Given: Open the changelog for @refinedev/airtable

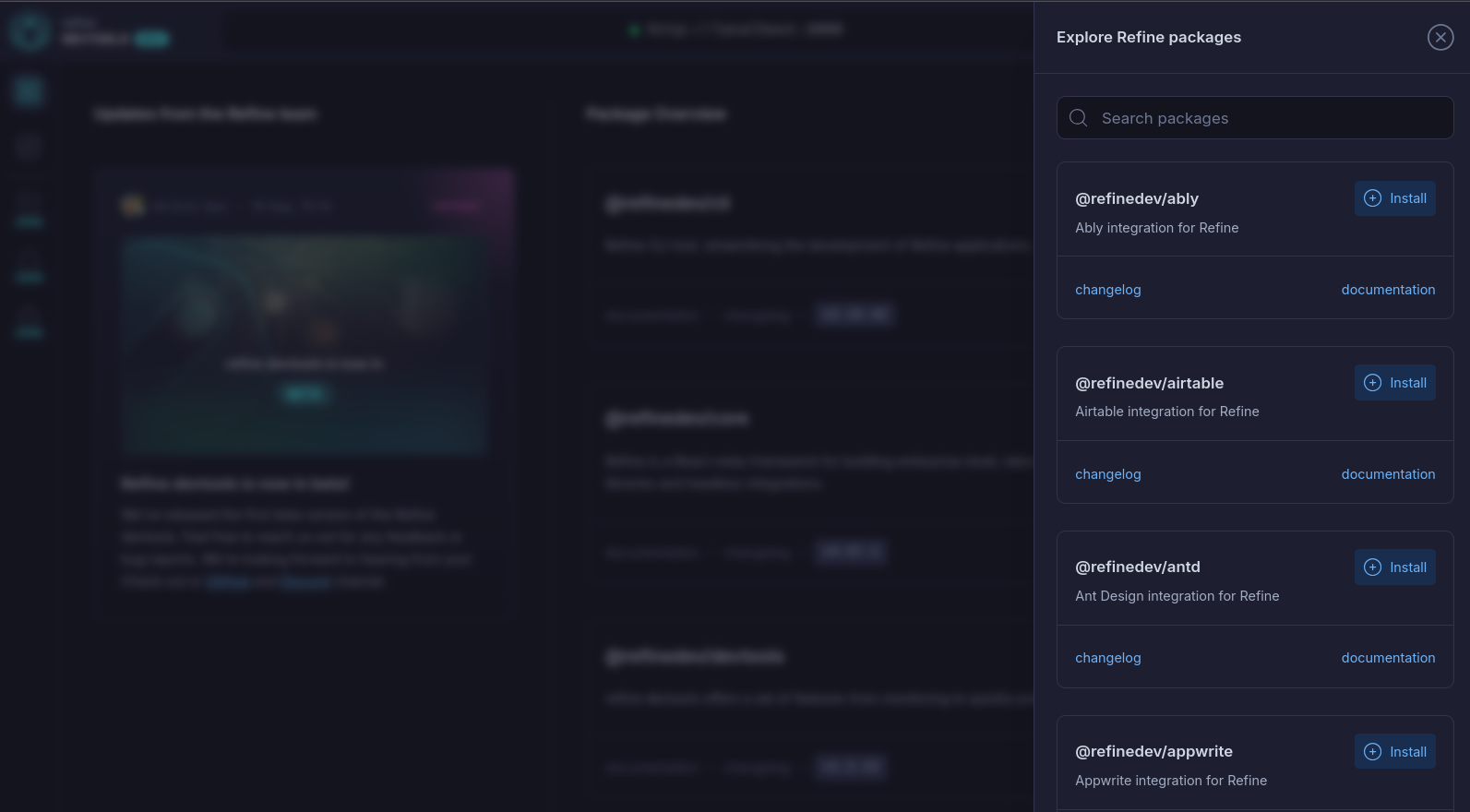Looking at the screenshot, I should (x=1108, y=474).
